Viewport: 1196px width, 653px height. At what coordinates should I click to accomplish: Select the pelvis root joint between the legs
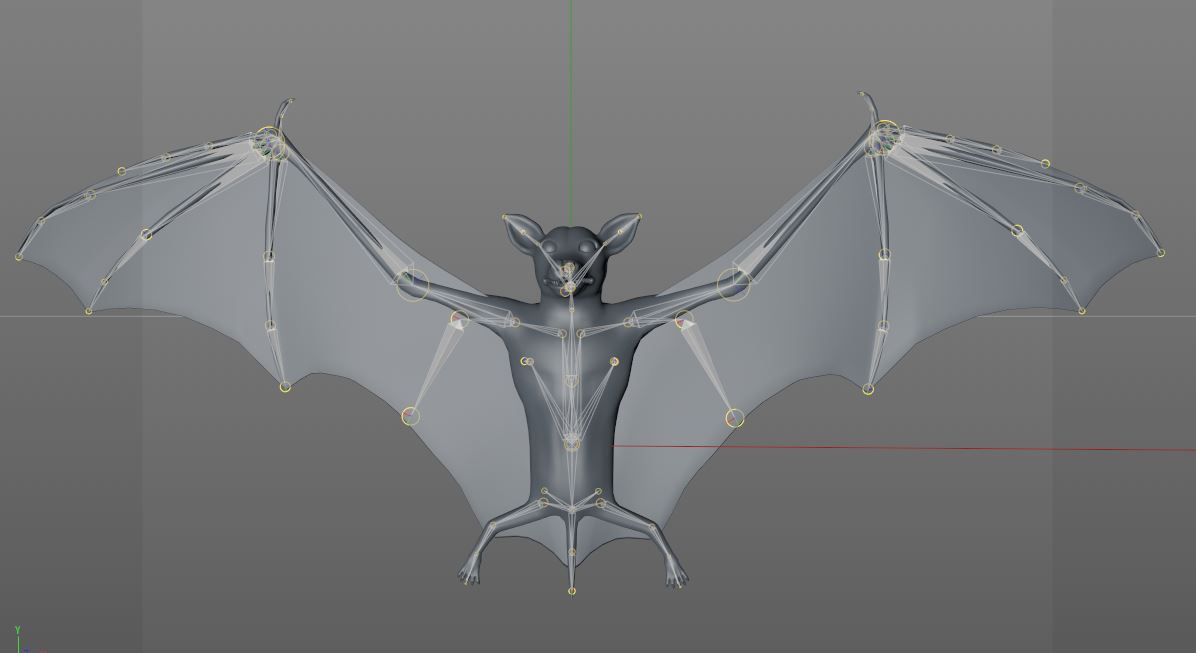(x=572, y=508)
